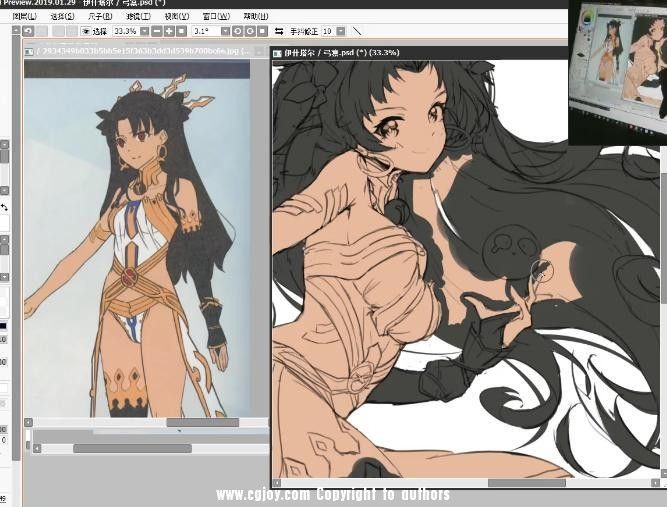Click lower left-panel list scroll-down arrow
This screenshot has width=667, height=507.
(x=4, y=277)
